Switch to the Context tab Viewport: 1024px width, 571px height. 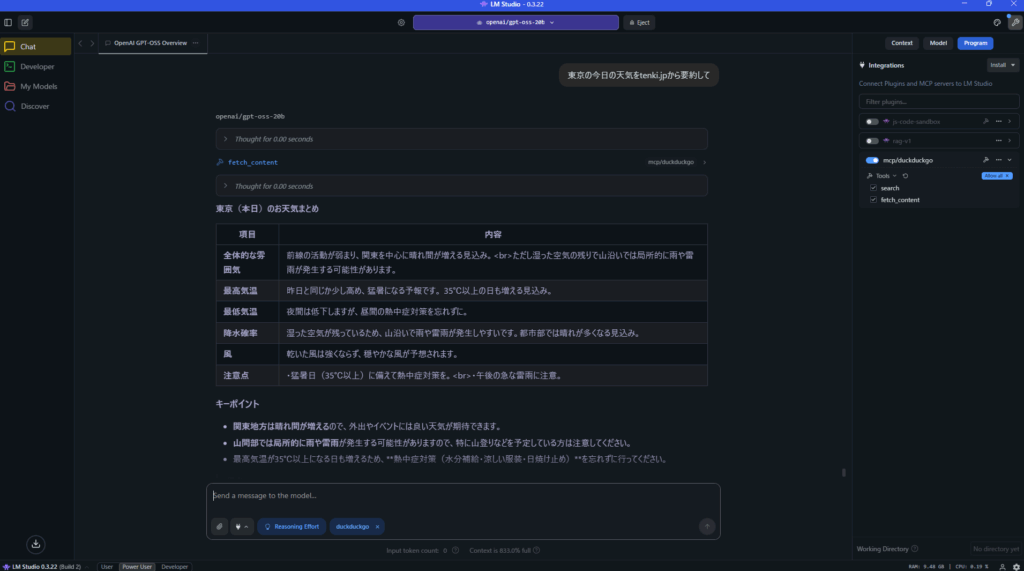tap(902, 43)
